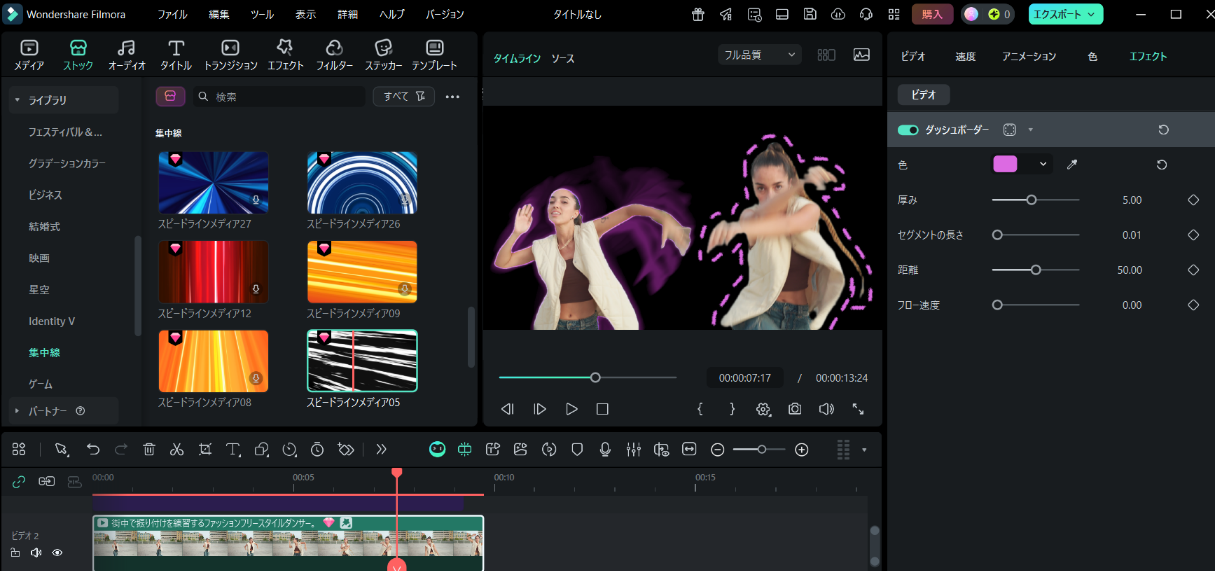Open the フィルター filters tab
Image resolution: width=1215 pixels, height=571 pixels.
point(334,55)
